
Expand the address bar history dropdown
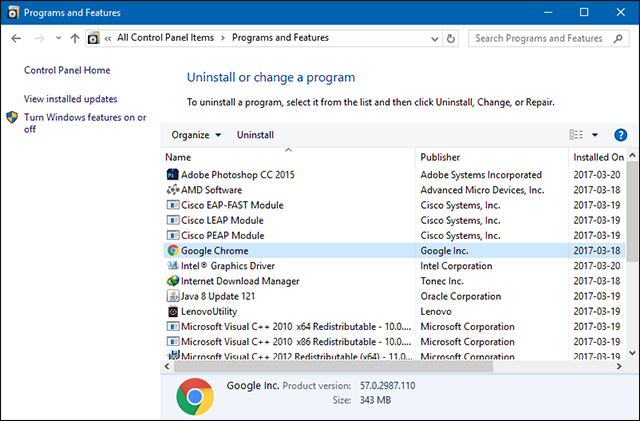point(435,39)
